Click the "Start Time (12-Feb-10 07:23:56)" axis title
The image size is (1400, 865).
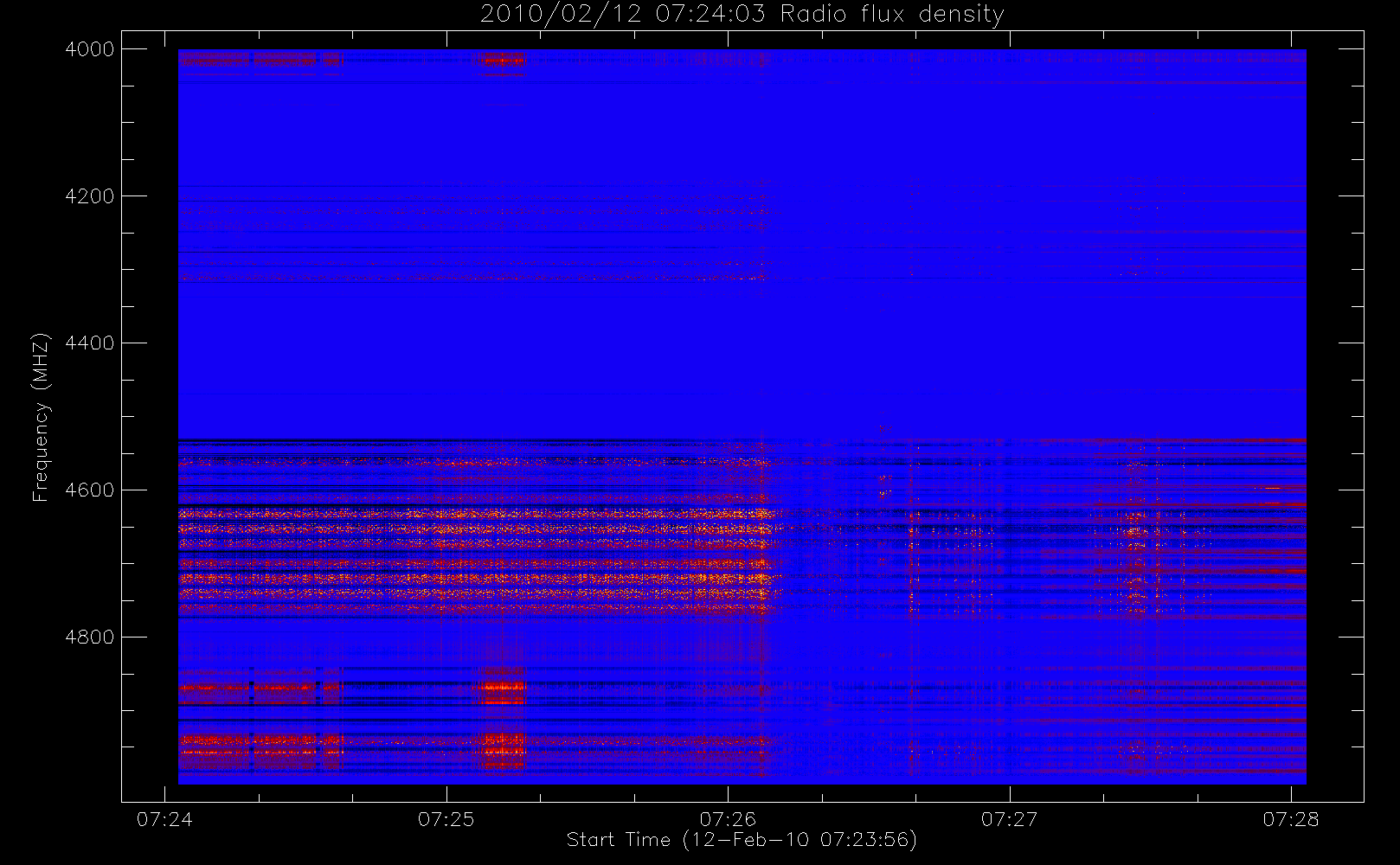[x=742, y=840]
